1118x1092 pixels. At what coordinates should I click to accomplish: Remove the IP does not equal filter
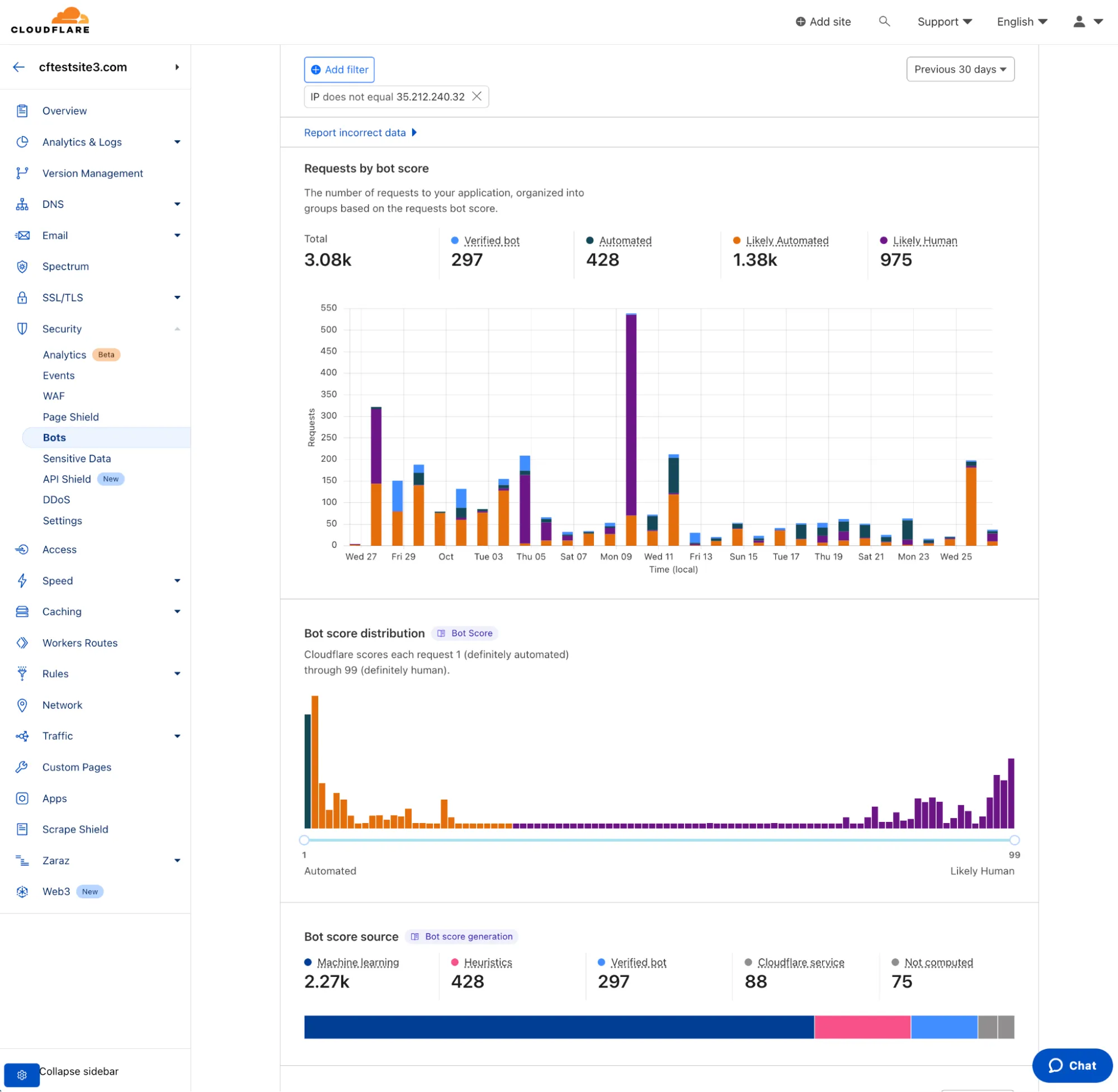(x=477, y=96)
